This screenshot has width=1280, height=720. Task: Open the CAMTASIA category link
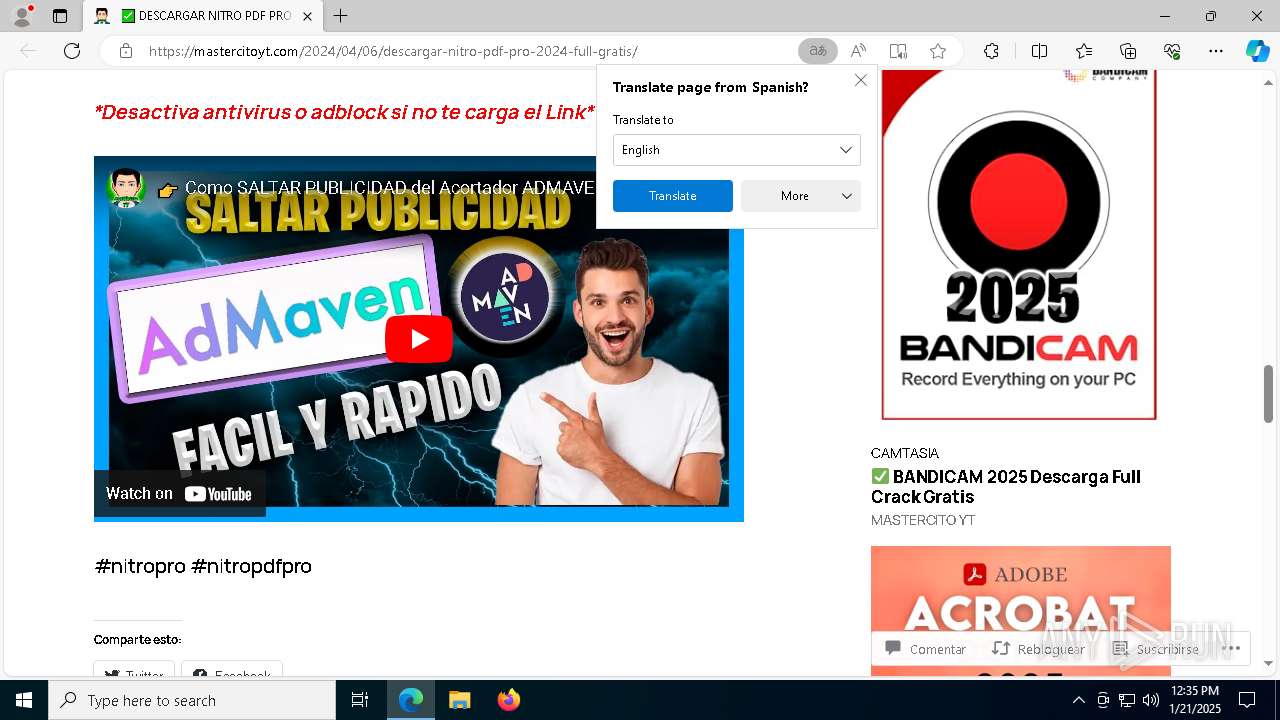pyautogui.click(x=905, y=453)
